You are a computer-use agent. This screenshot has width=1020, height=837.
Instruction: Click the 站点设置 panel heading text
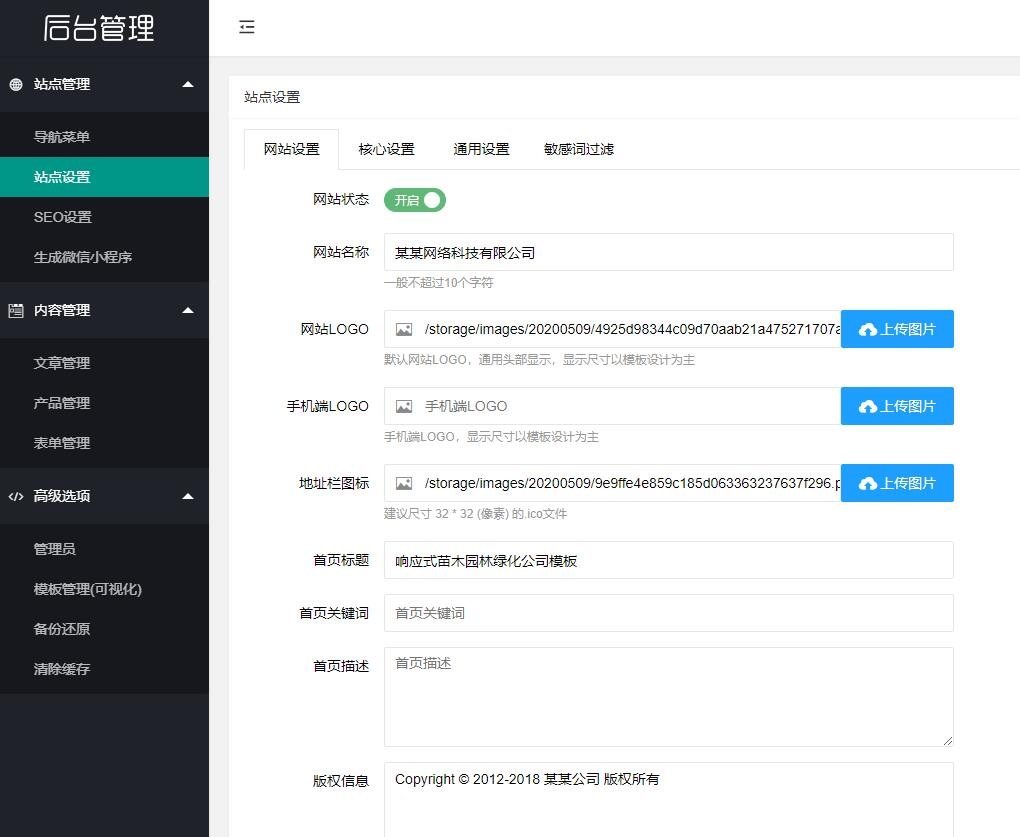click(272, 98)
